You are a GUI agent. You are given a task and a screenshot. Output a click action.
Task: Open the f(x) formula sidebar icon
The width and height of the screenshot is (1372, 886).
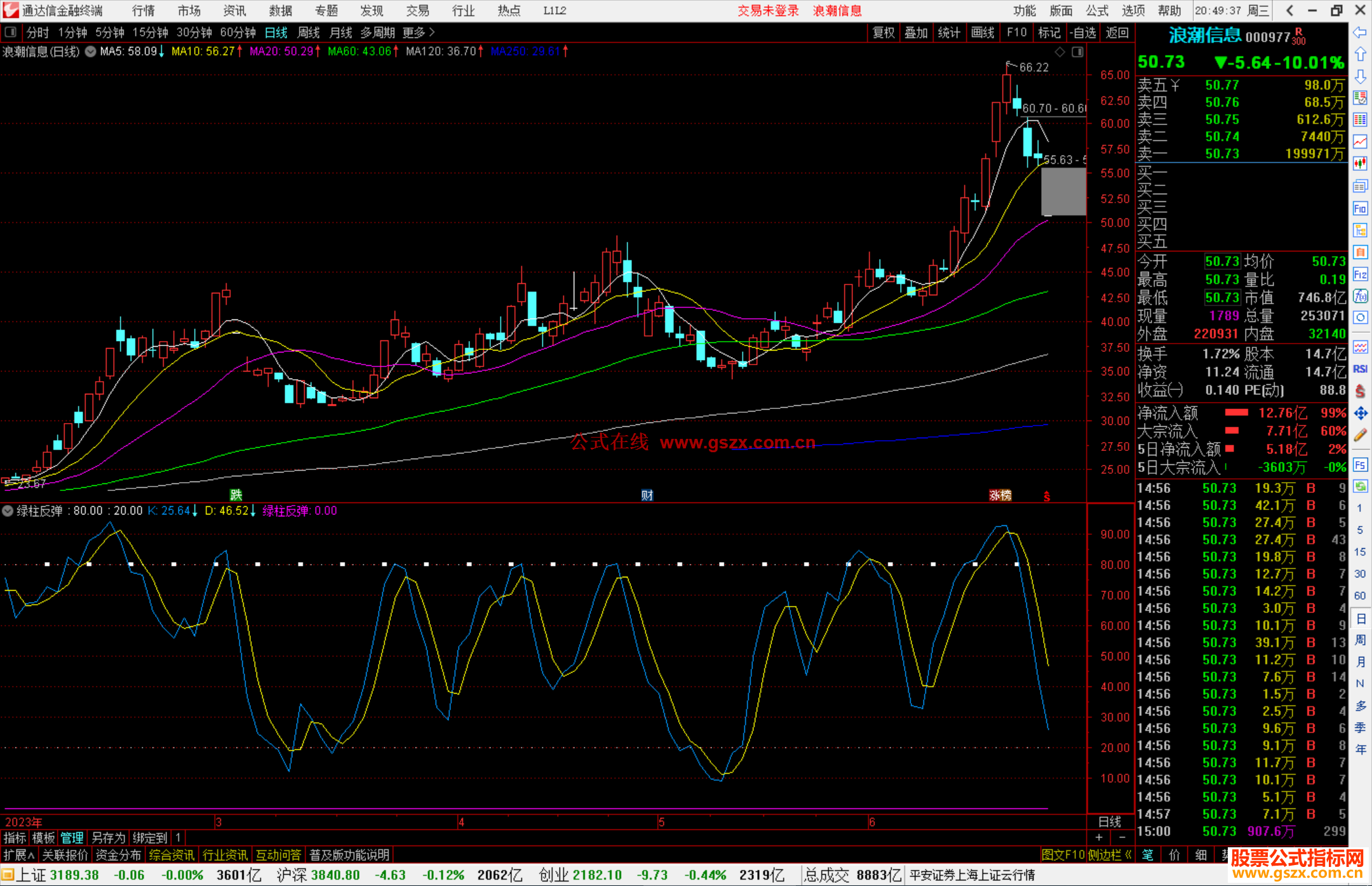pos(1360,296)
